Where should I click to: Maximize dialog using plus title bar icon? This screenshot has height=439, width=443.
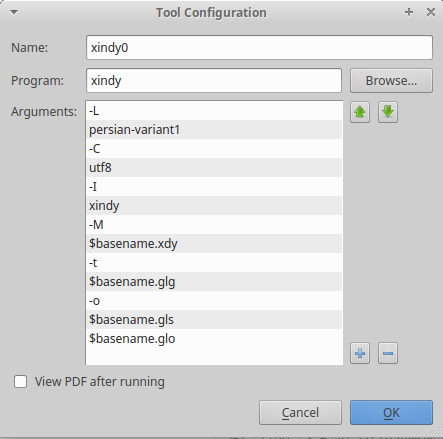[409, 12]
